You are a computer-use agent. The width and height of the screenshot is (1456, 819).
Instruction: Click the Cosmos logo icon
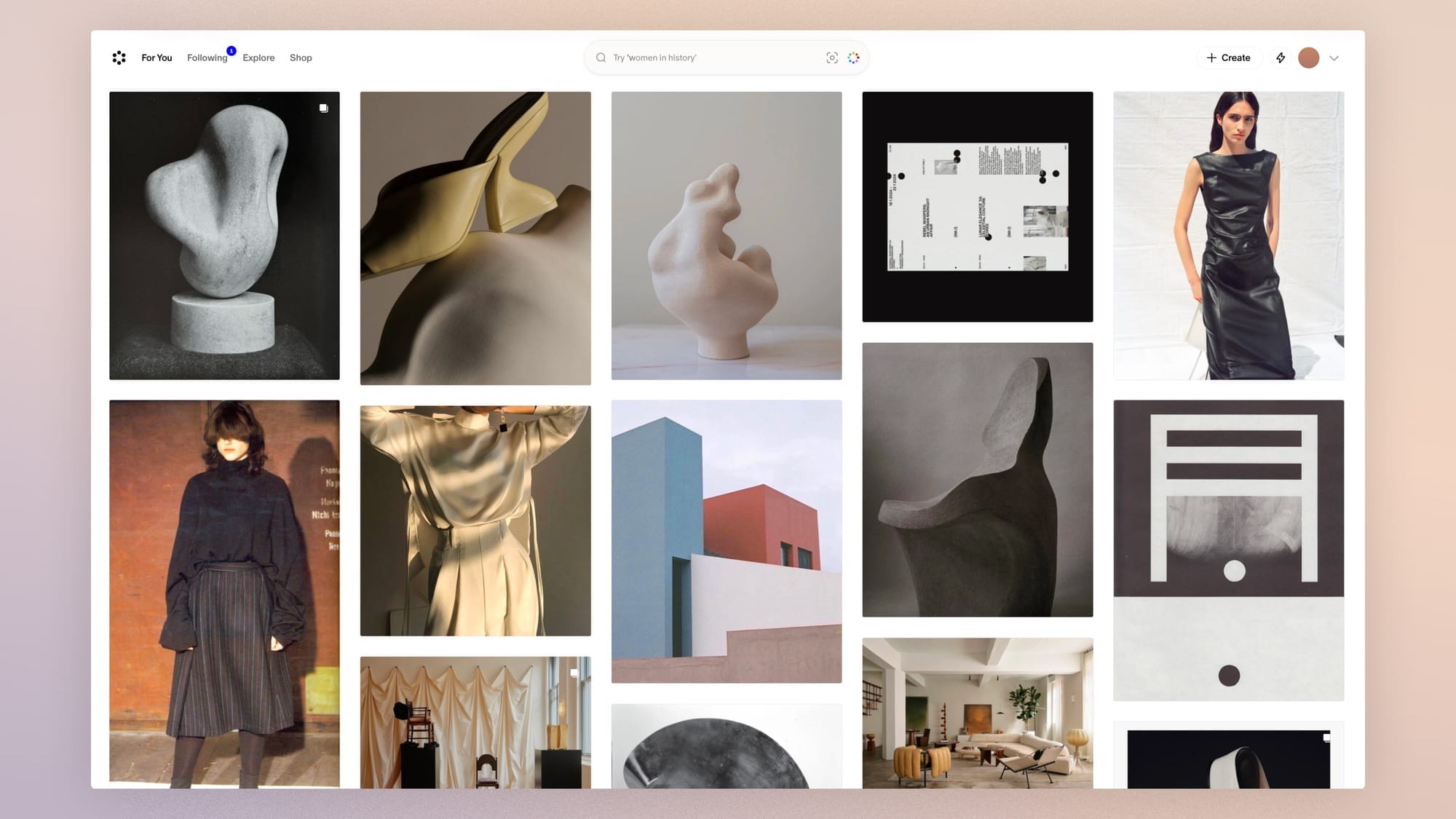(119, 58)
